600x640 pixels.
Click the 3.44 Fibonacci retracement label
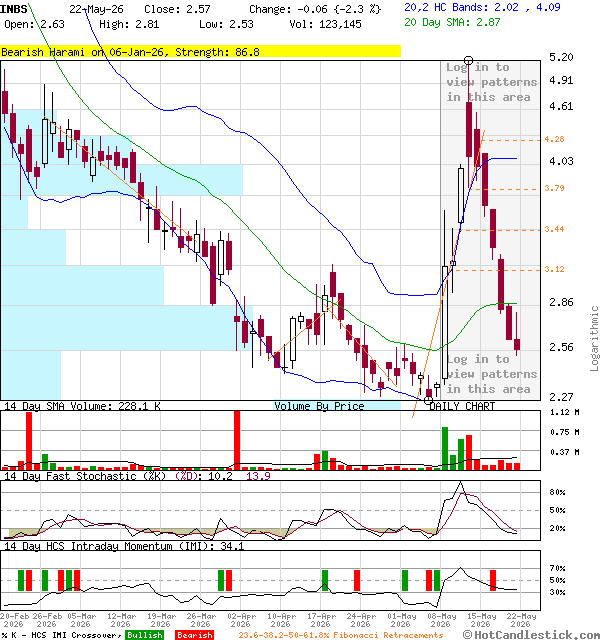[x=554, y=229]
